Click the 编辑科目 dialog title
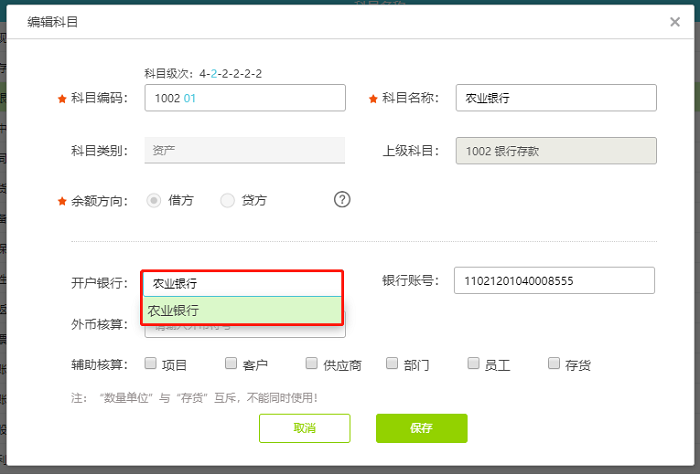Screen dimensions: 700x474 pos(53,22)
